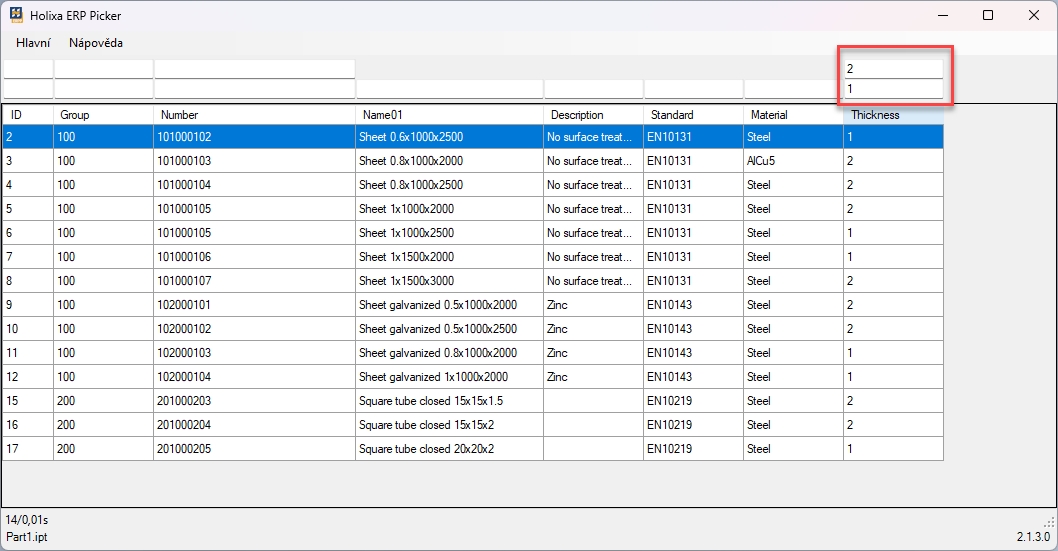Open the Hlavní menu
The height and width of the screenshot is (551, 1058).
pos(33,43)
